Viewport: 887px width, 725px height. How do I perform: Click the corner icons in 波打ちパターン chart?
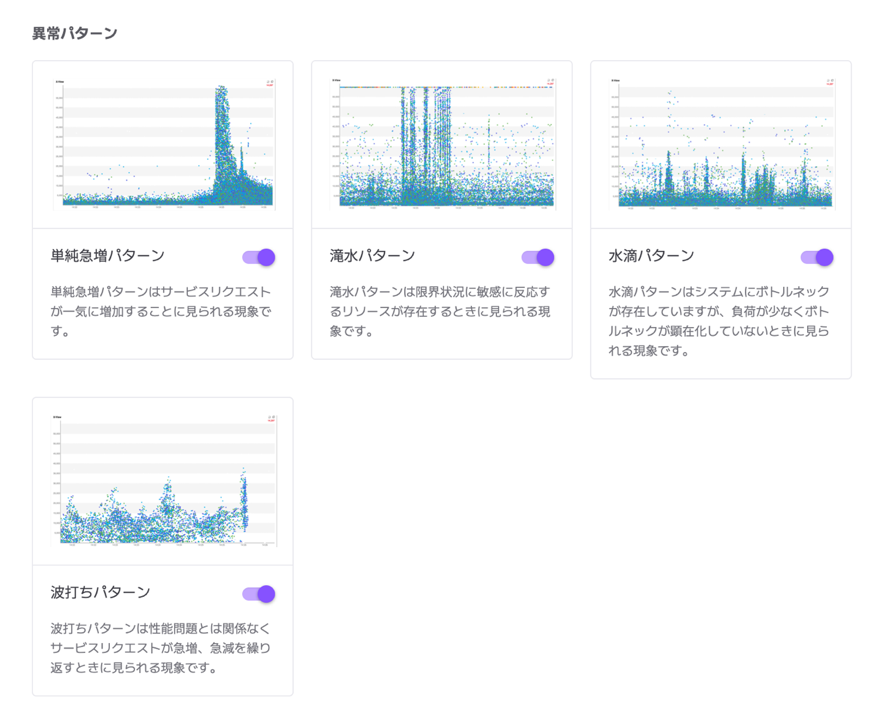click(x=270, y=420)
